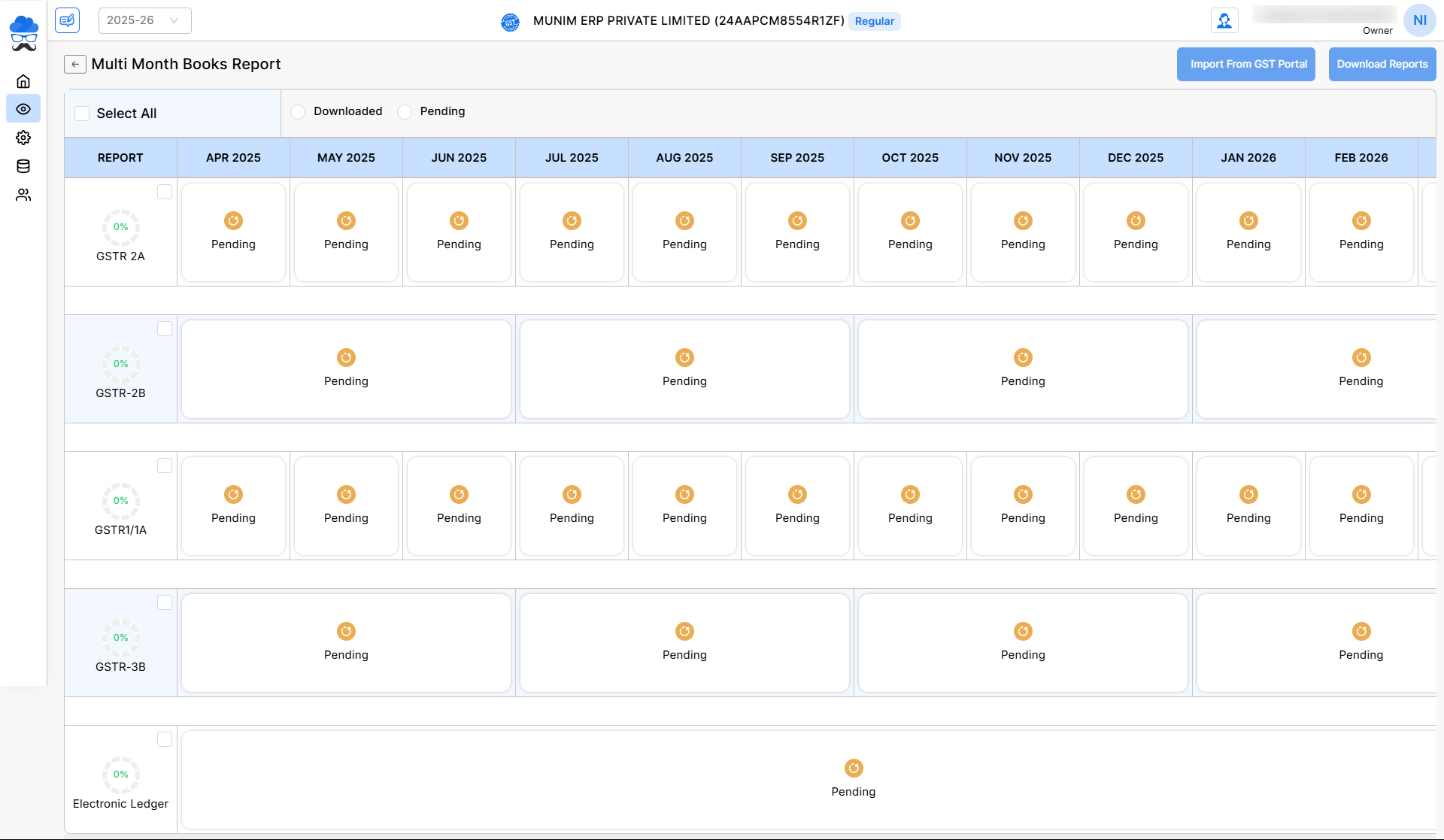Click the eye icon in sidebar
The height and width of the screenshot is (840, 1444).
pos(23,109)
